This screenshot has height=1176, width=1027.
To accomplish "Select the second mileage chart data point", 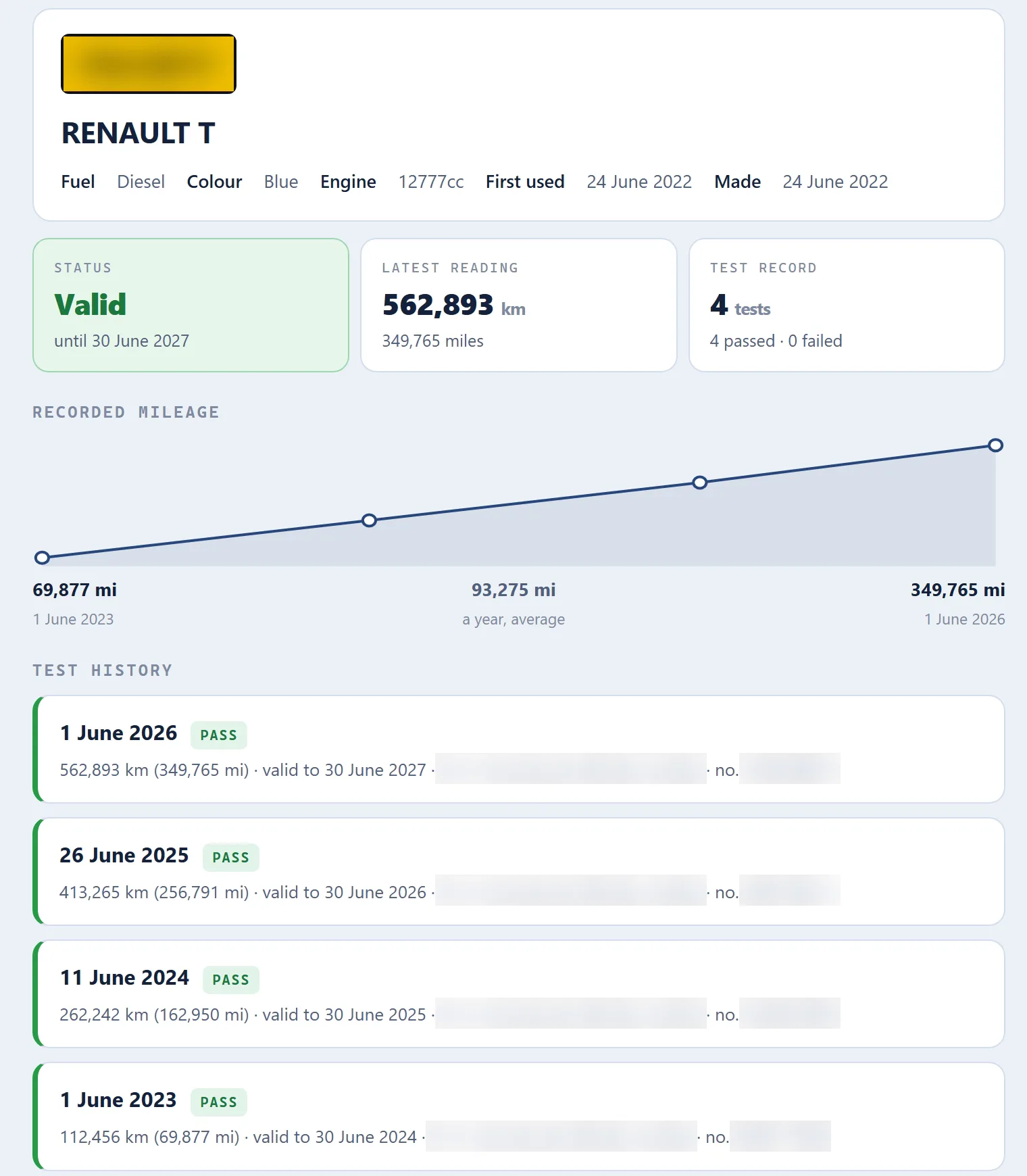I will coord(369,520).
